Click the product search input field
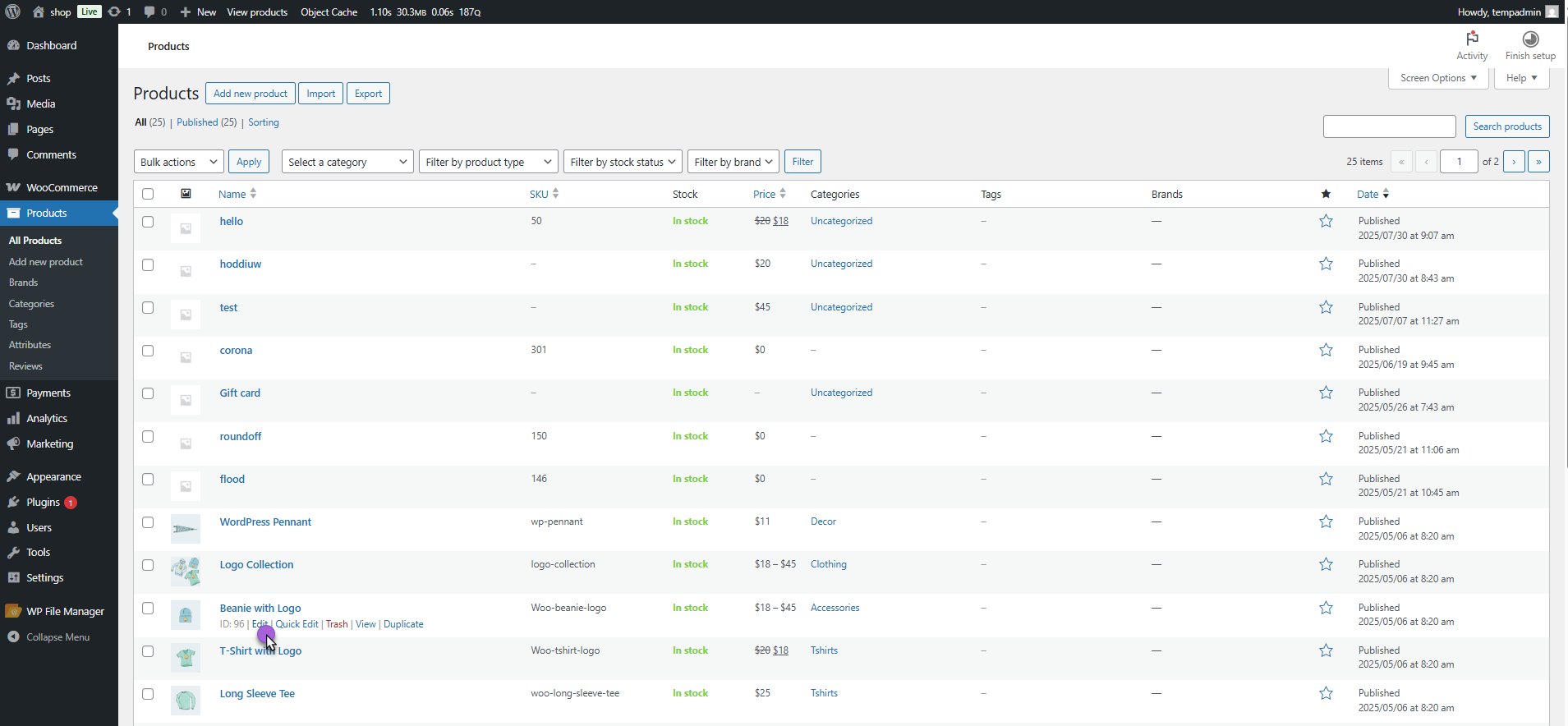This screenshot has width=1568, height=726. click(x=1390, y=126)
